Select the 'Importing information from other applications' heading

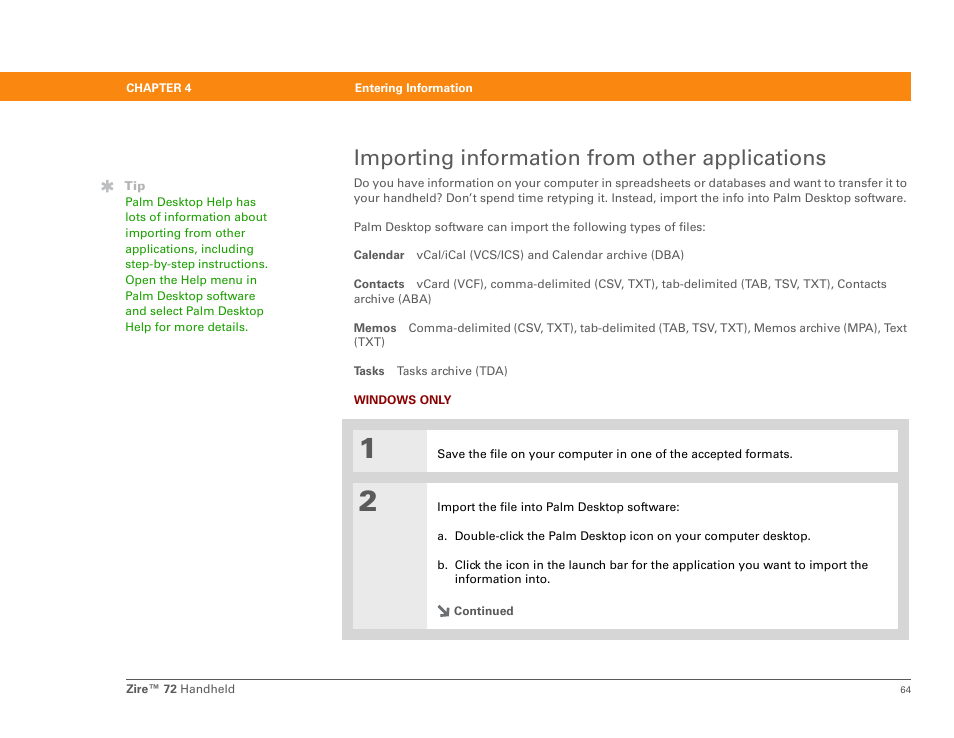pos(590,158)
